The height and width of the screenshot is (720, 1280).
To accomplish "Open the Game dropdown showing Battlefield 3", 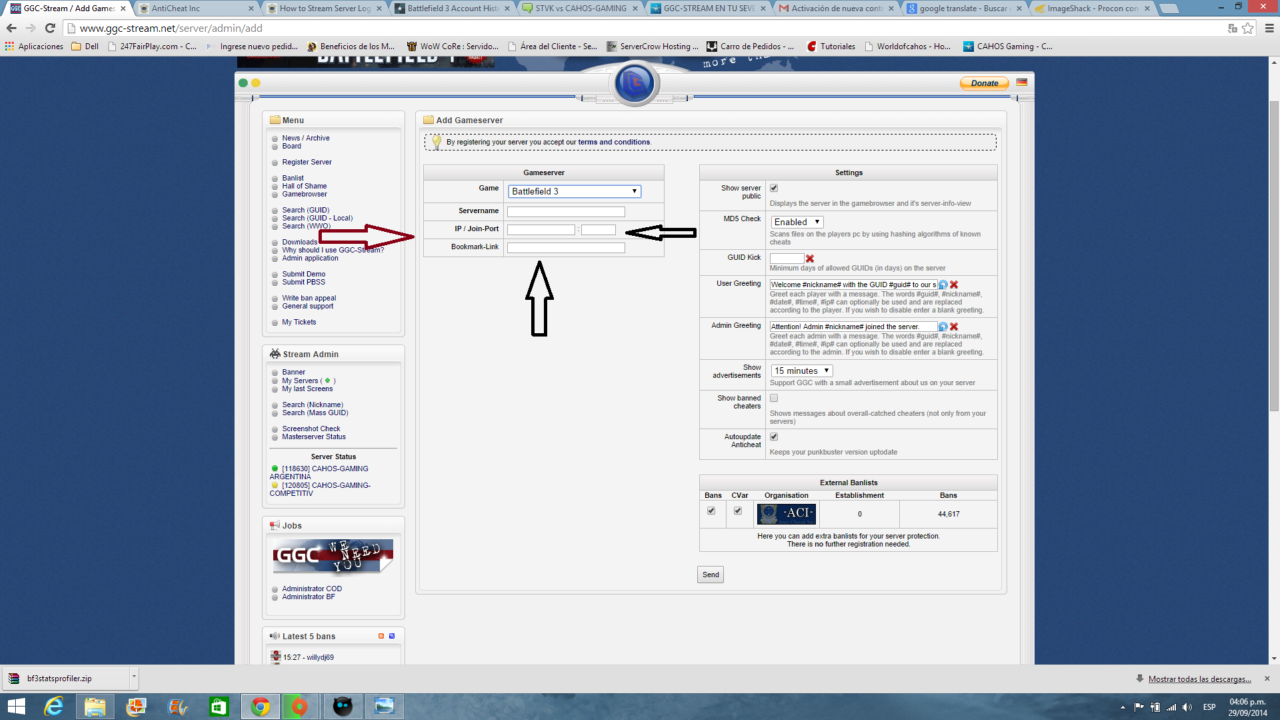I will (574, 191).
